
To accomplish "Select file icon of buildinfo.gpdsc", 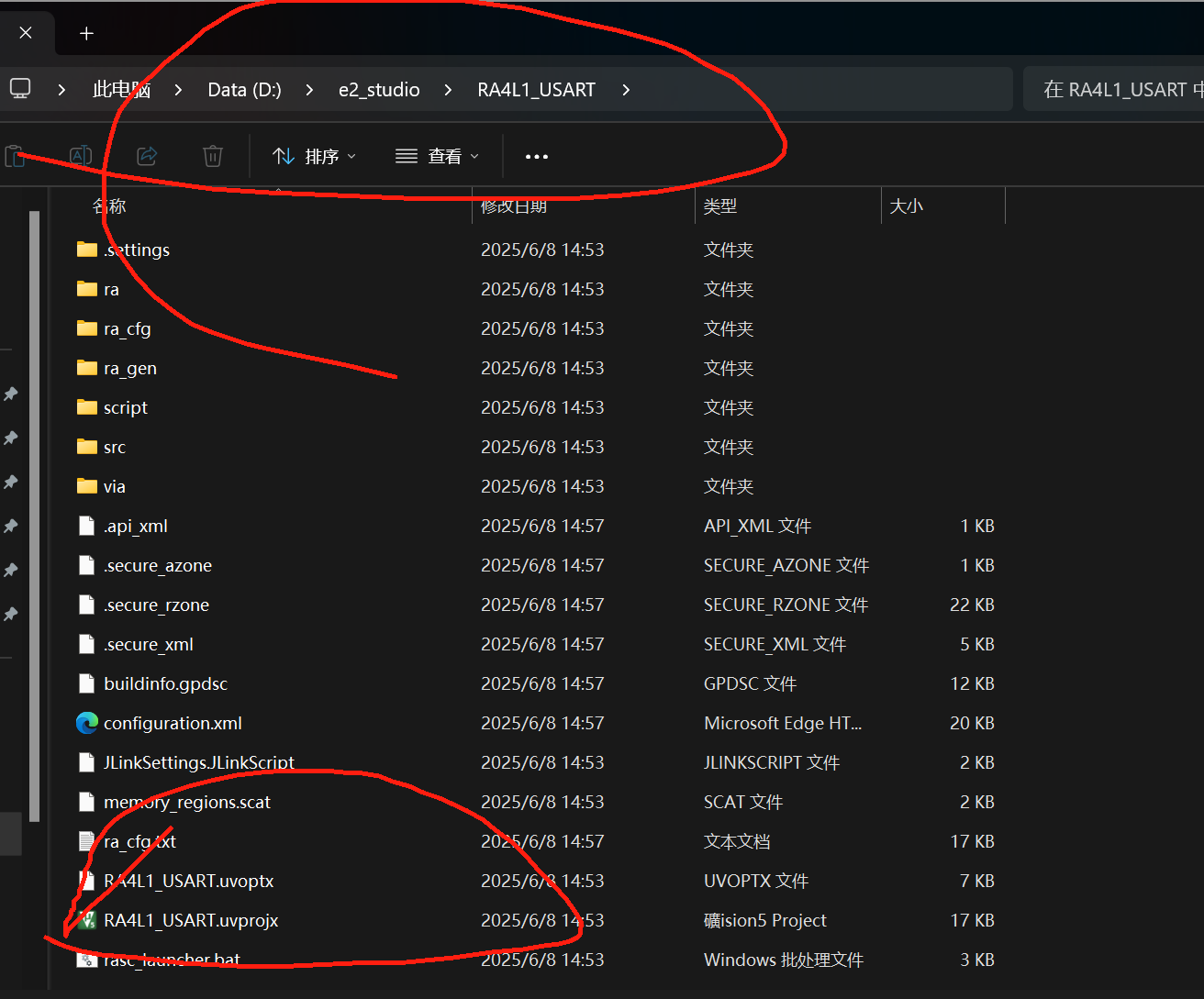I will click(x=87, y=683).
